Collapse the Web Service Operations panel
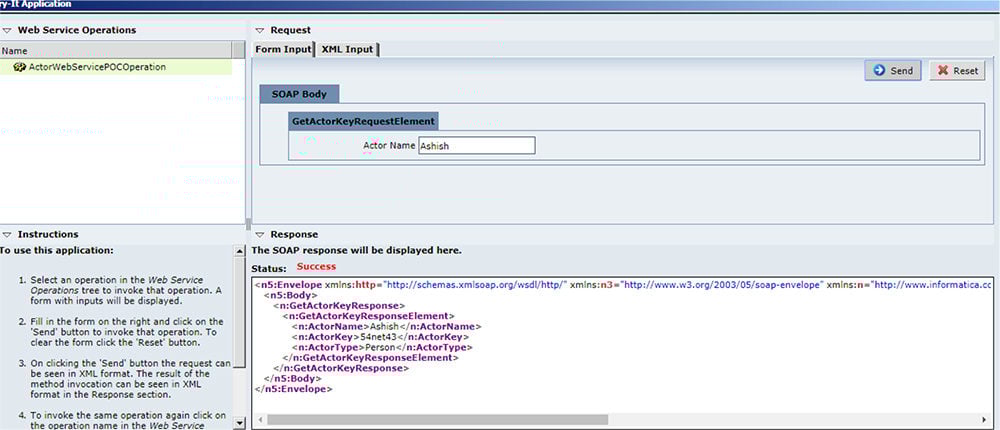Viewport: 1000px width, 430px height. coord(7,30)
